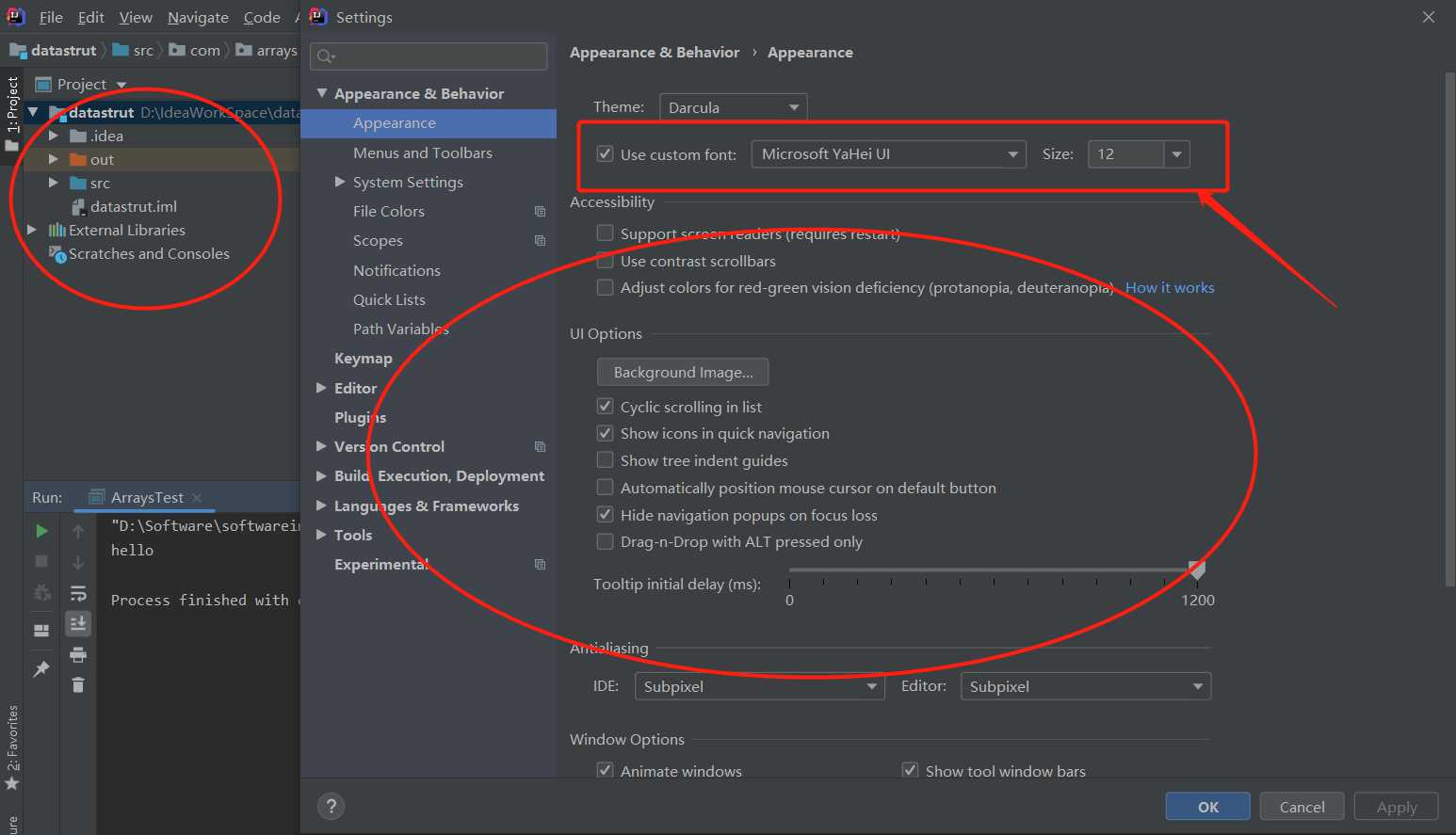This screenshot has height=835, width=1456.
Task: Enable red-green vision deficiency adjustment
Action: pyautogui.click(x=606, y=287)
